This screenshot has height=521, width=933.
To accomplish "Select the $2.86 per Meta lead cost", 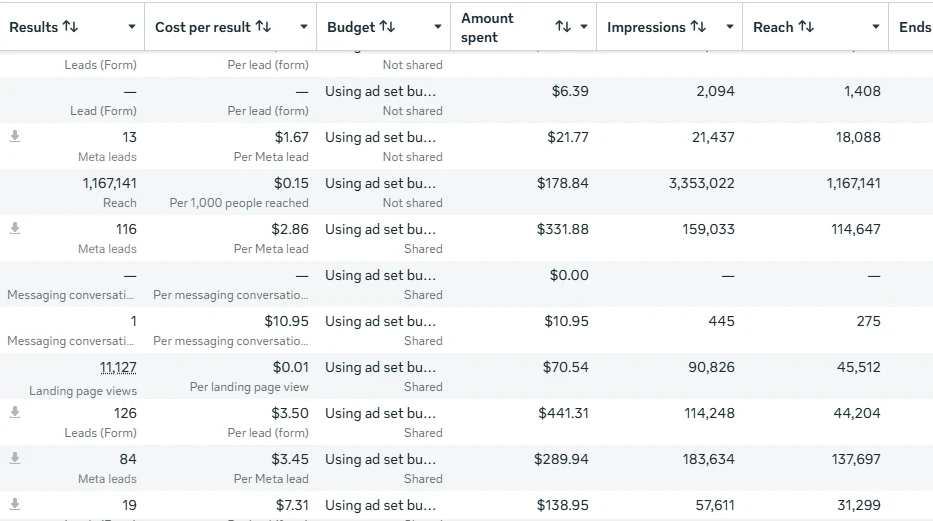I will coord(290,229).
